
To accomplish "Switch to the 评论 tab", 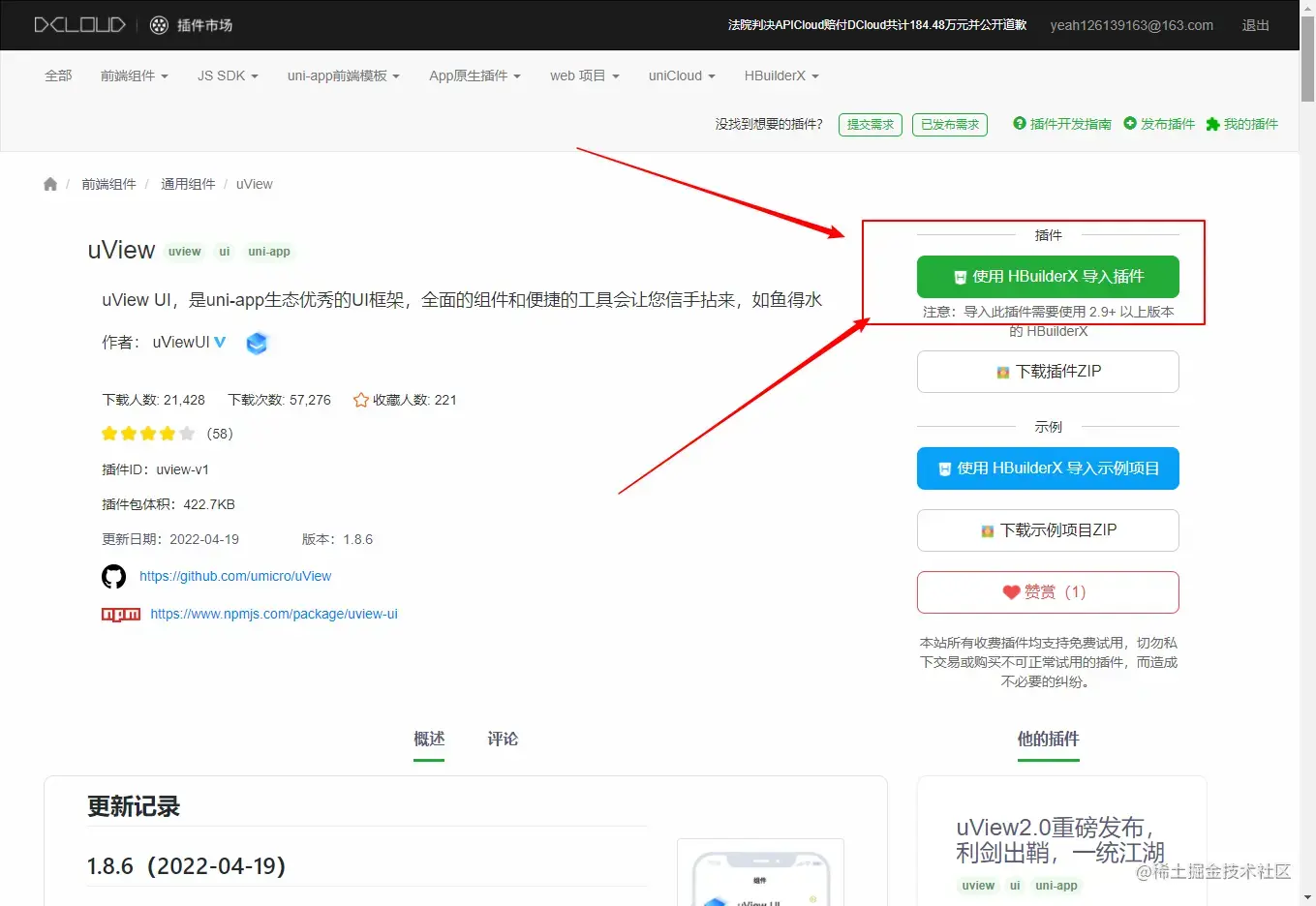I will [503, 739].
